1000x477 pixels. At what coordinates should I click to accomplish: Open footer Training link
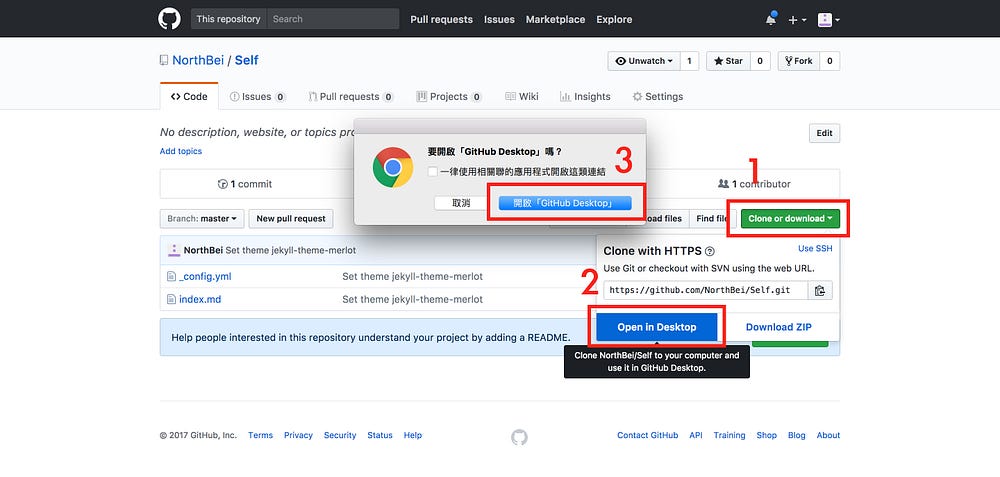tap(730, 435)
